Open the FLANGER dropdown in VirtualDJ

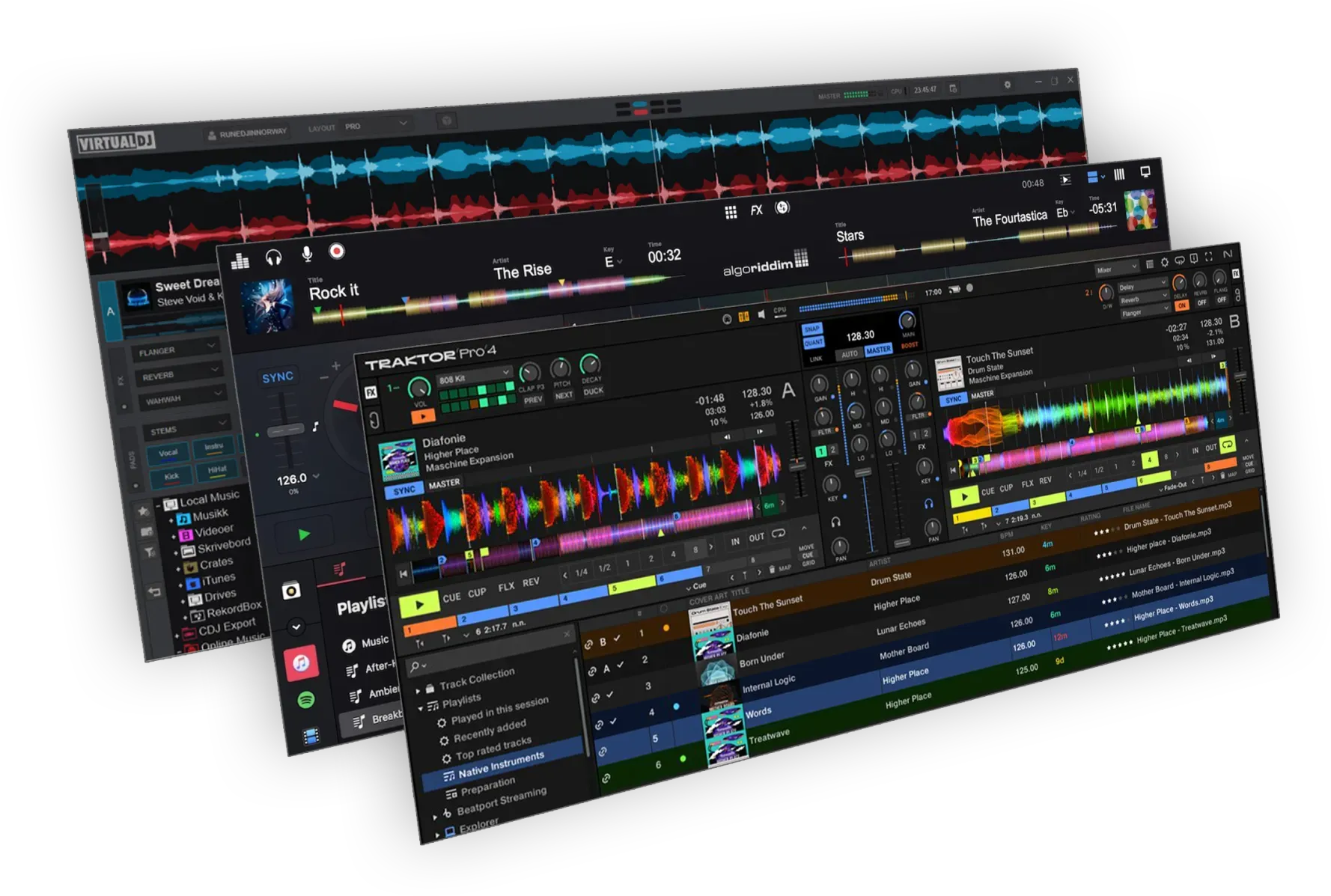177,350
